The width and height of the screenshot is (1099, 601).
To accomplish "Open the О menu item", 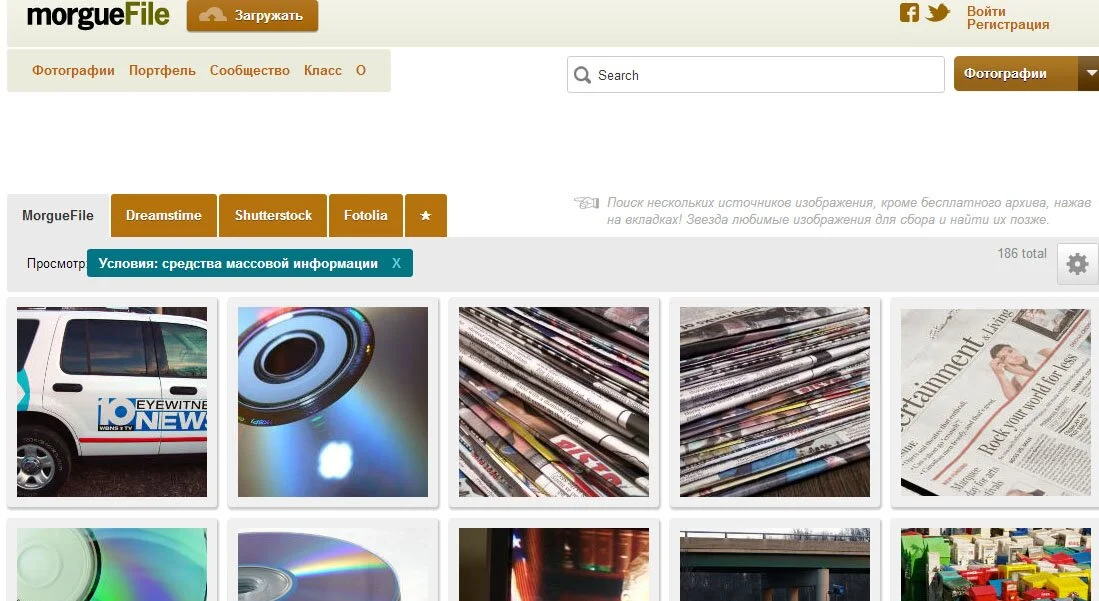I will tap(360, 70).
